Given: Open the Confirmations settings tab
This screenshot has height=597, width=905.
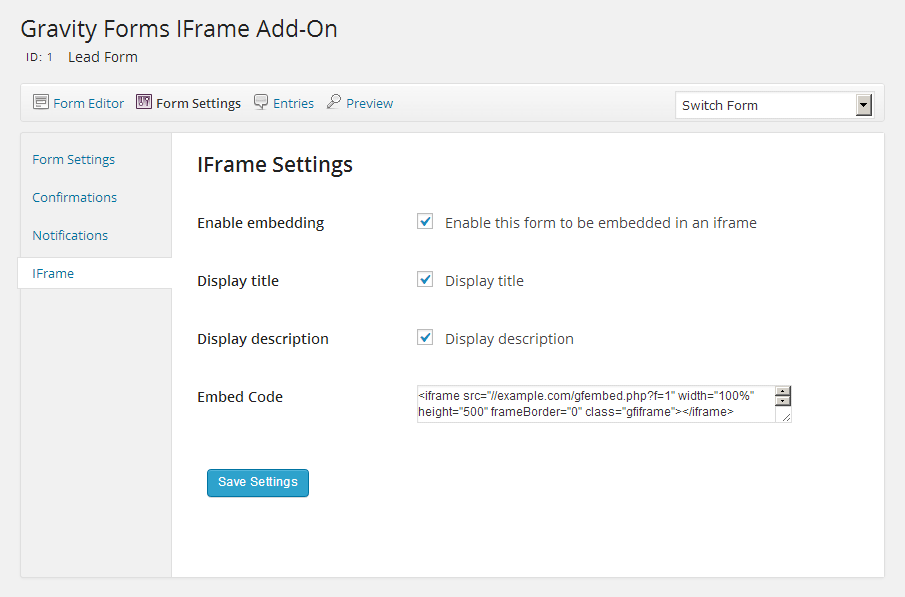Looking at the screenshot, I should click(75, 197).
